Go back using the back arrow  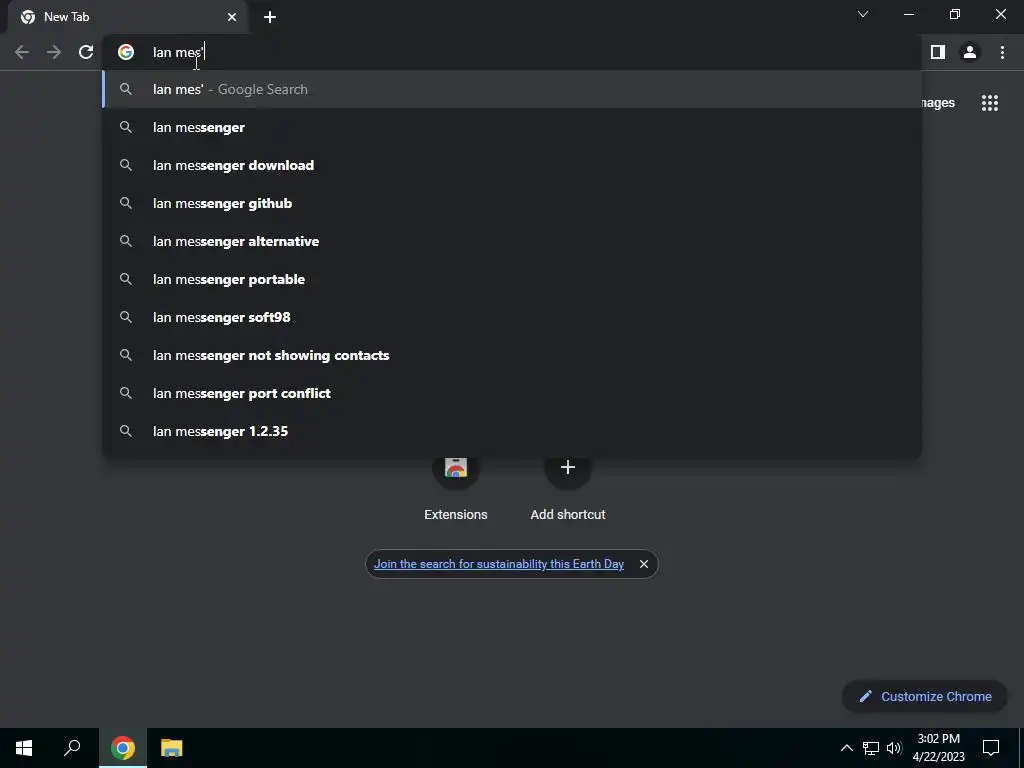click(22, 52)
